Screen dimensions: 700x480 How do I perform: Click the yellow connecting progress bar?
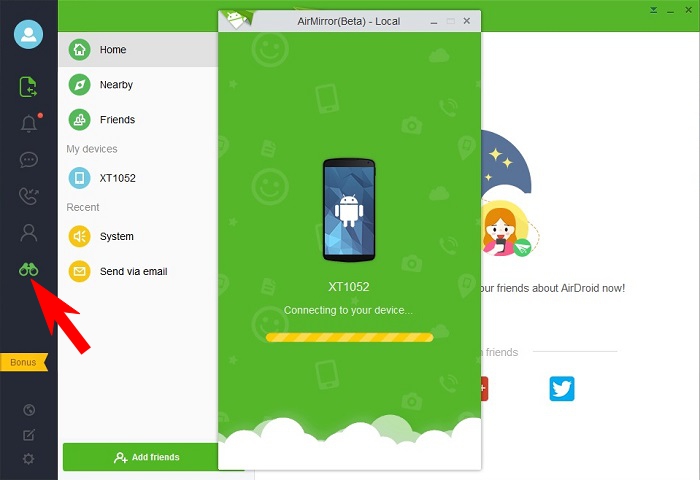pyautogui.click(x=349, y=338)
